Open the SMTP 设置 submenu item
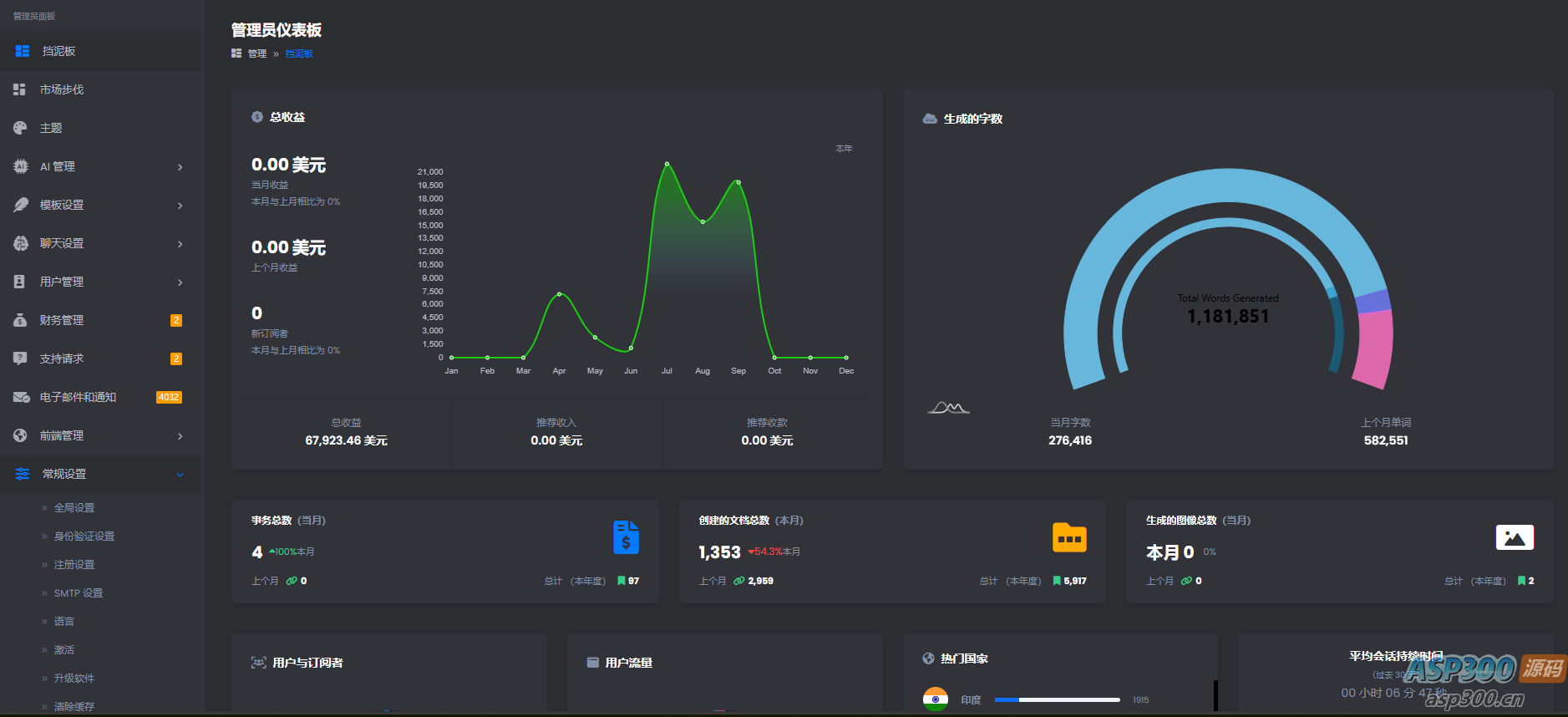 [x=79, y=593]
